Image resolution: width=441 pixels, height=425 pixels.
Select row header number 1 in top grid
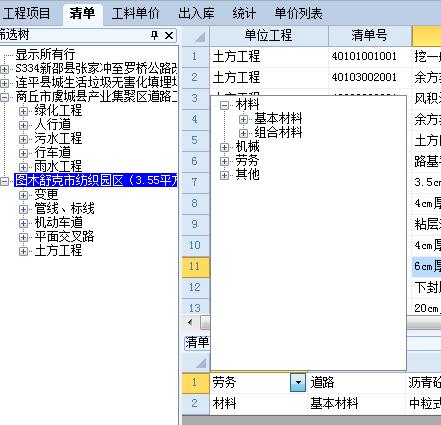point(195,56)
